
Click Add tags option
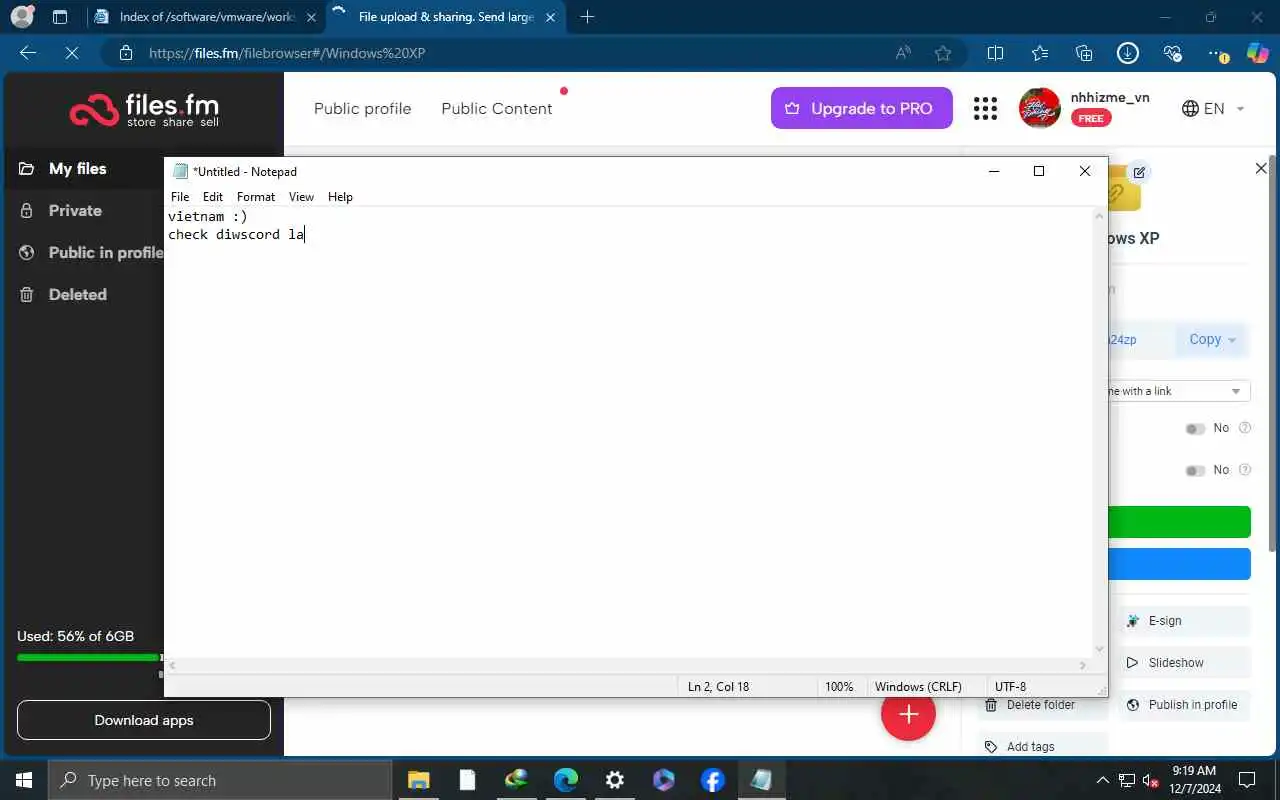click(1042, 747)
